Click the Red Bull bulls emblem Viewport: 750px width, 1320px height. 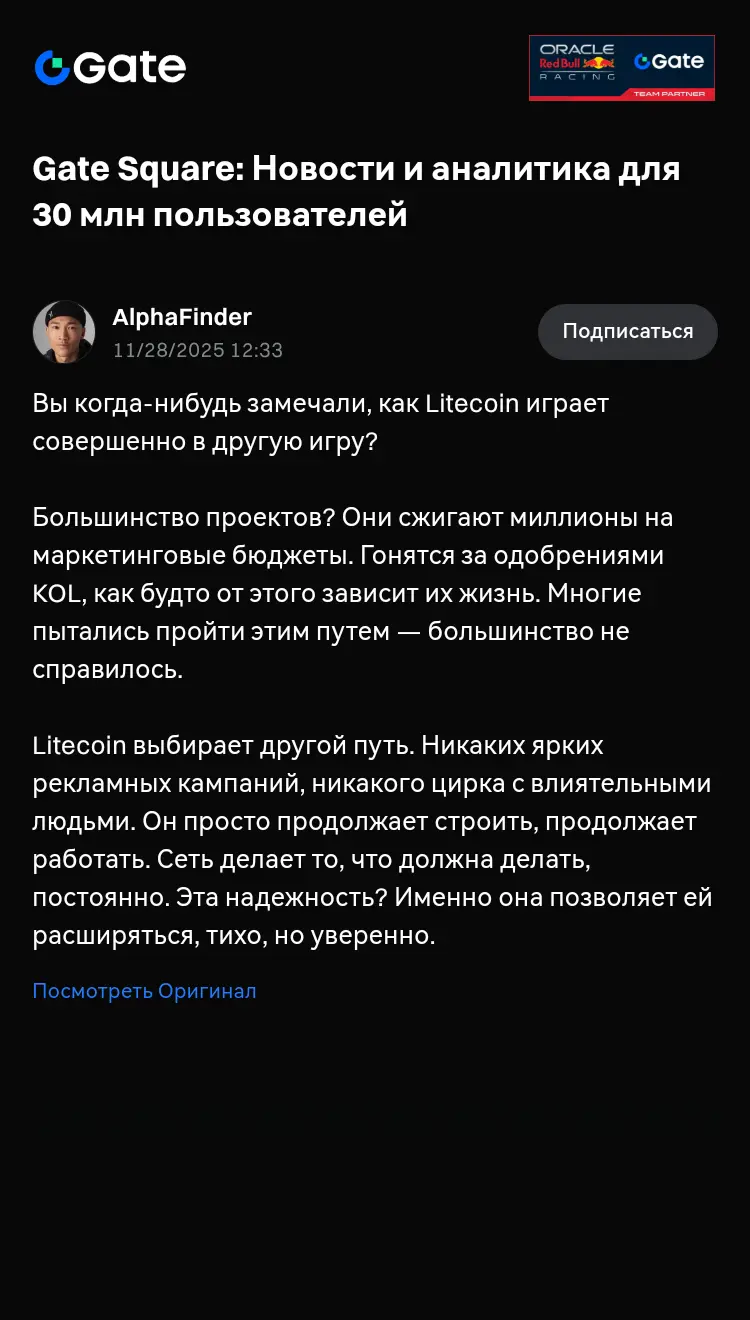coord(599,63)
